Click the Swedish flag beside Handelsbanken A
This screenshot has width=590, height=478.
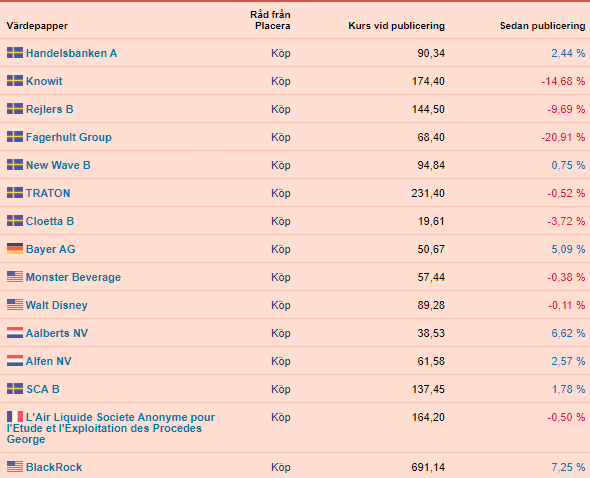point(15,53)
